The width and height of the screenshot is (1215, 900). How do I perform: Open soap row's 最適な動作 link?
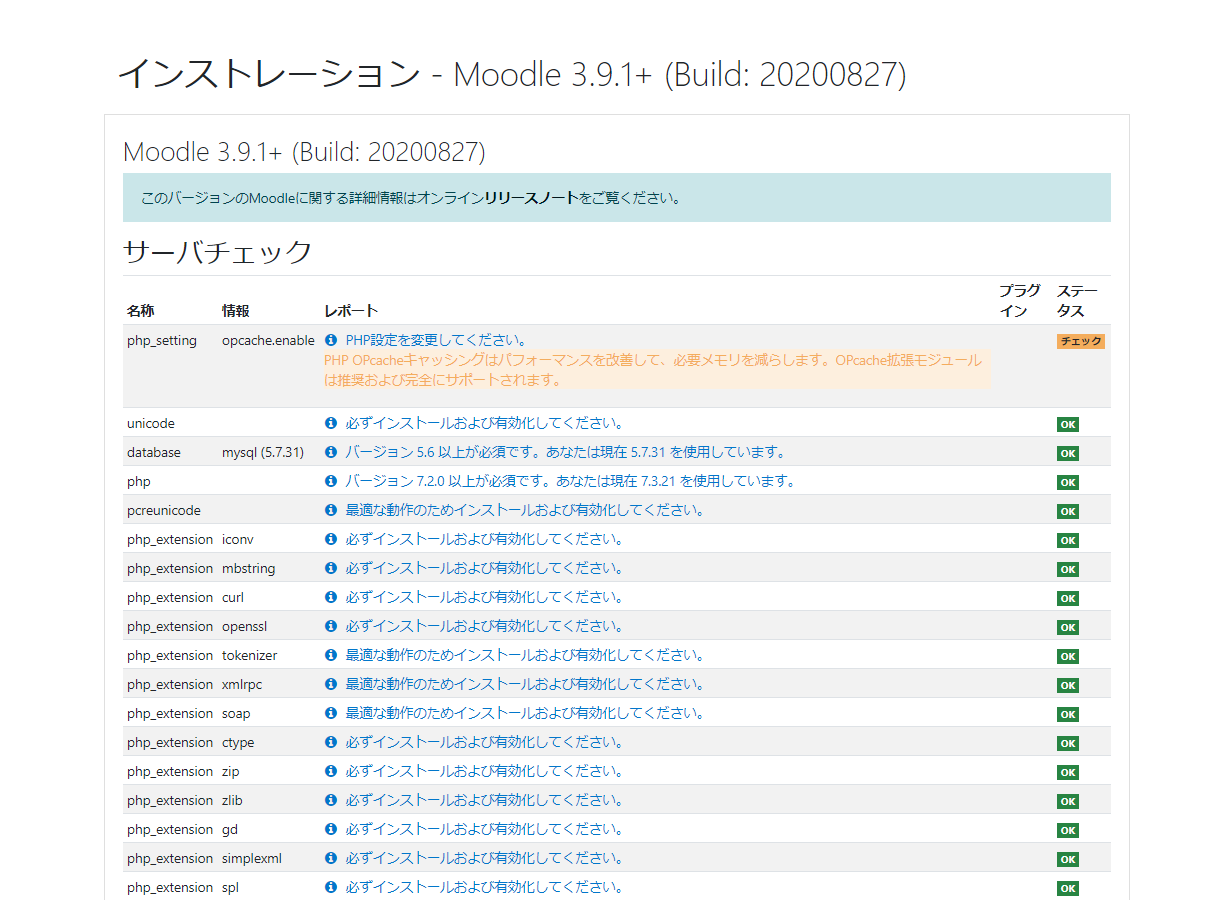525,713
